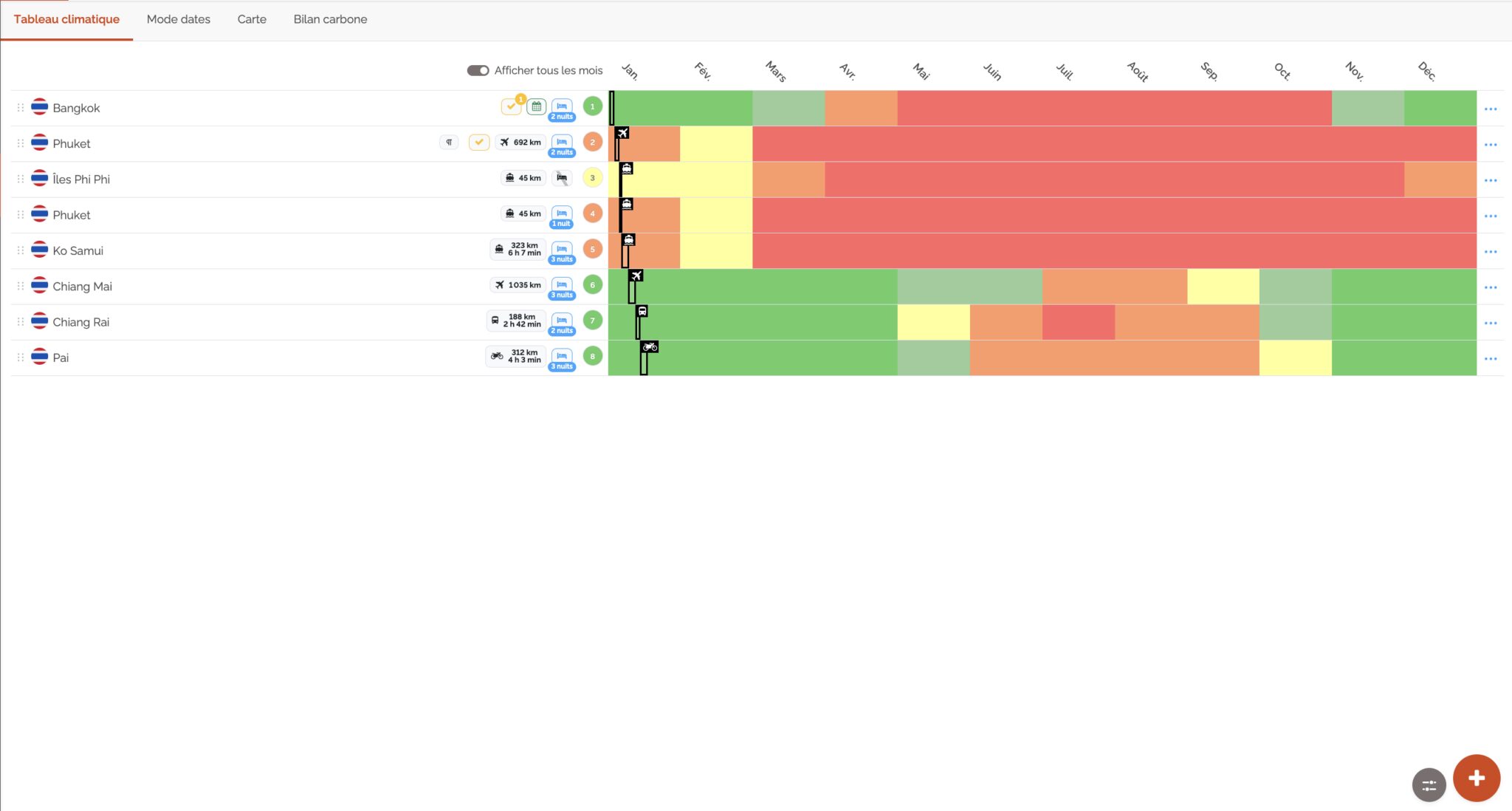
Task: Click the Chiang Rai destination name
Action: pyautogui.click(x=80, y=322)
